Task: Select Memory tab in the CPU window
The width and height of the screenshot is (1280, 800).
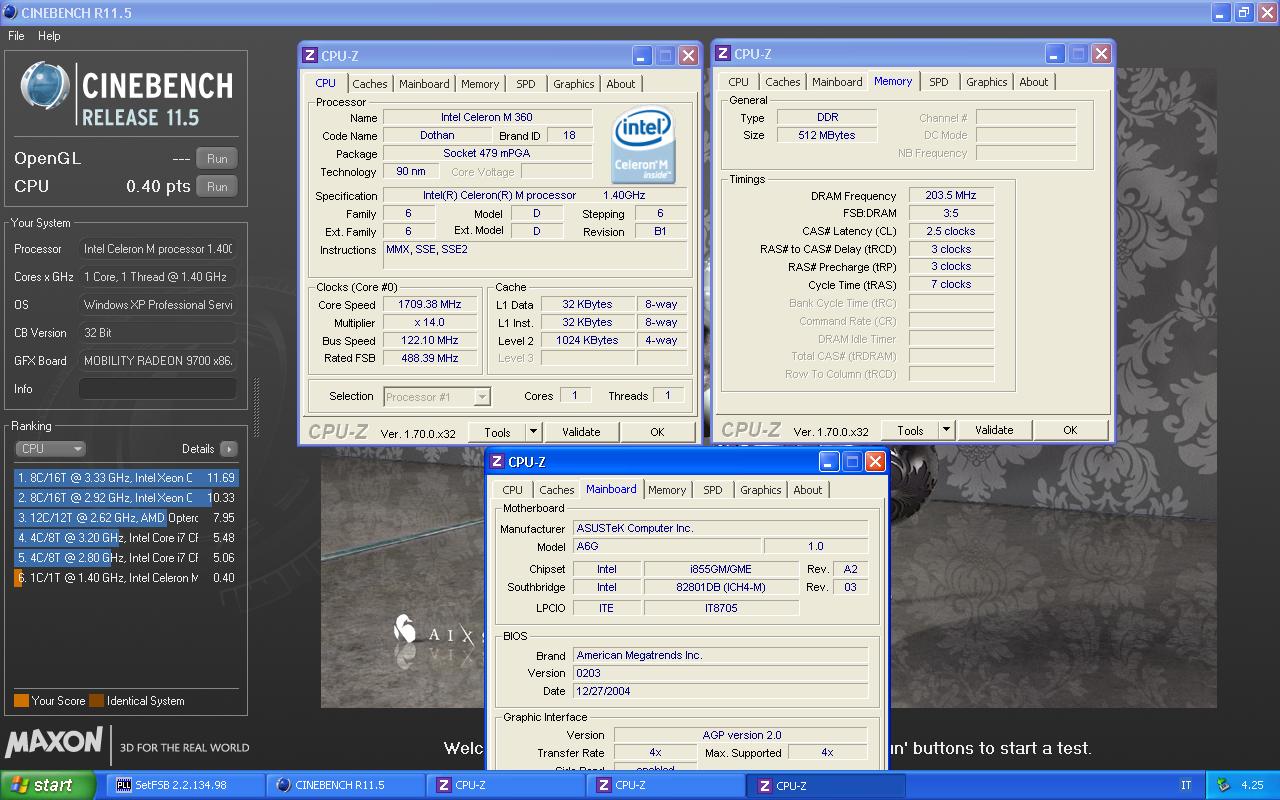Action: (x=480, y=84)
